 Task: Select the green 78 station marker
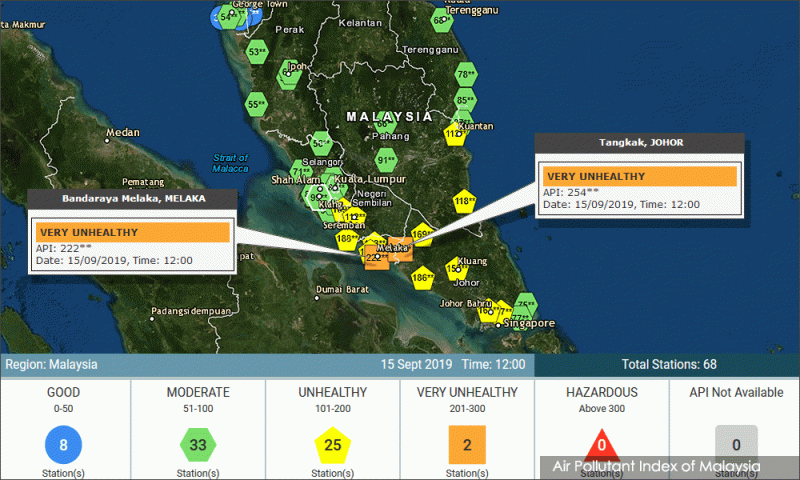465,75
